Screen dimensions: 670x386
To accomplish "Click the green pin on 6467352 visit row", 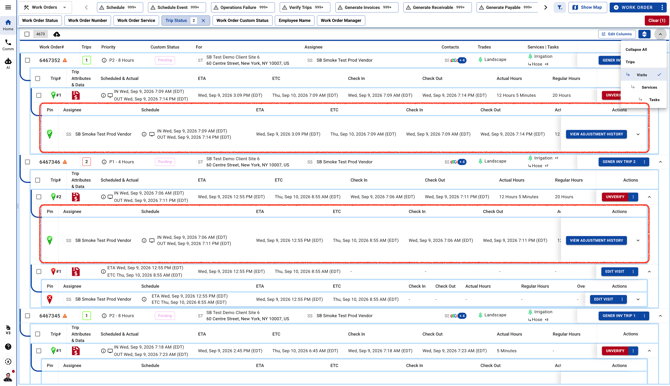I will pos(50,134).
